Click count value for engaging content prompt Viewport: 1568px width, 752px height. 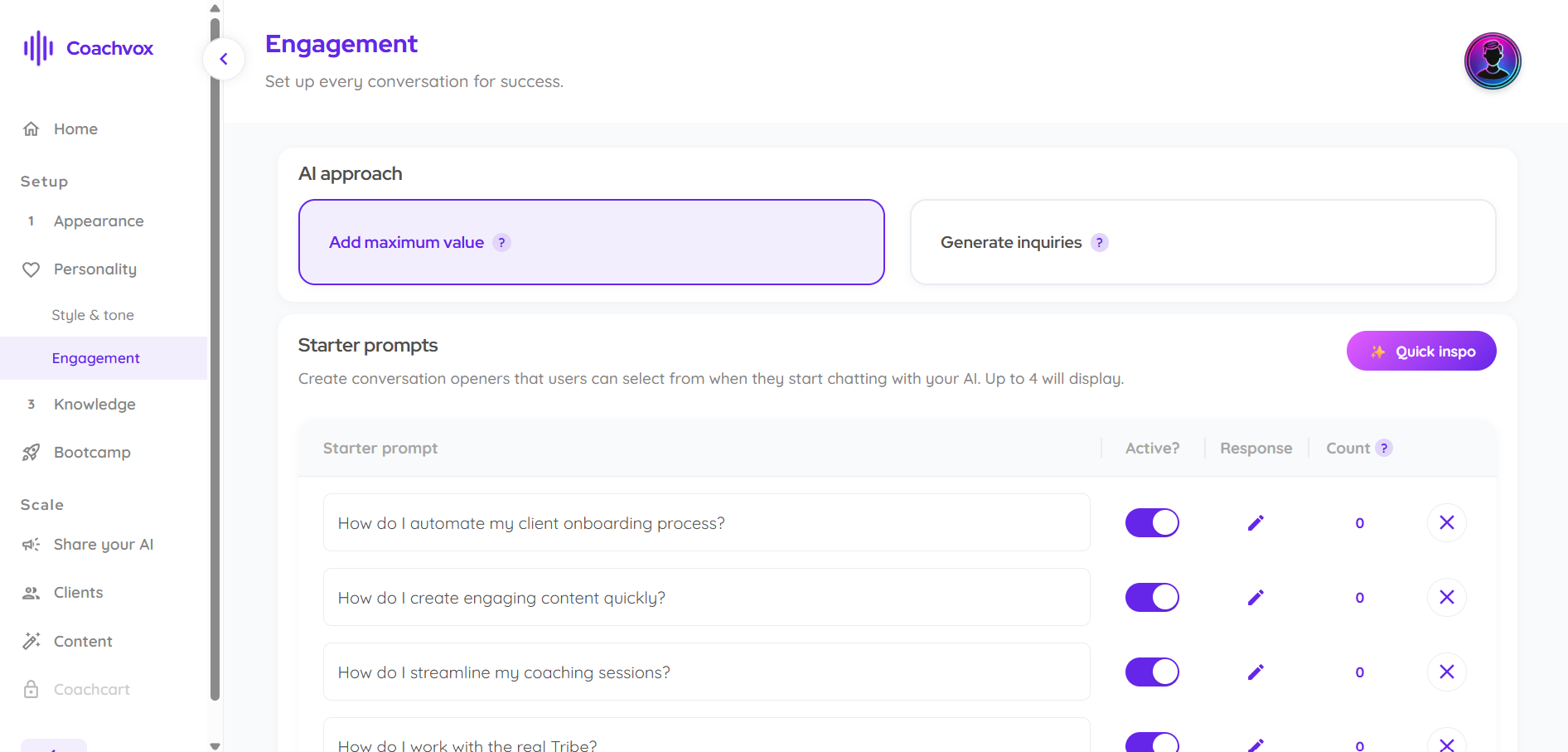(1360, 598)
